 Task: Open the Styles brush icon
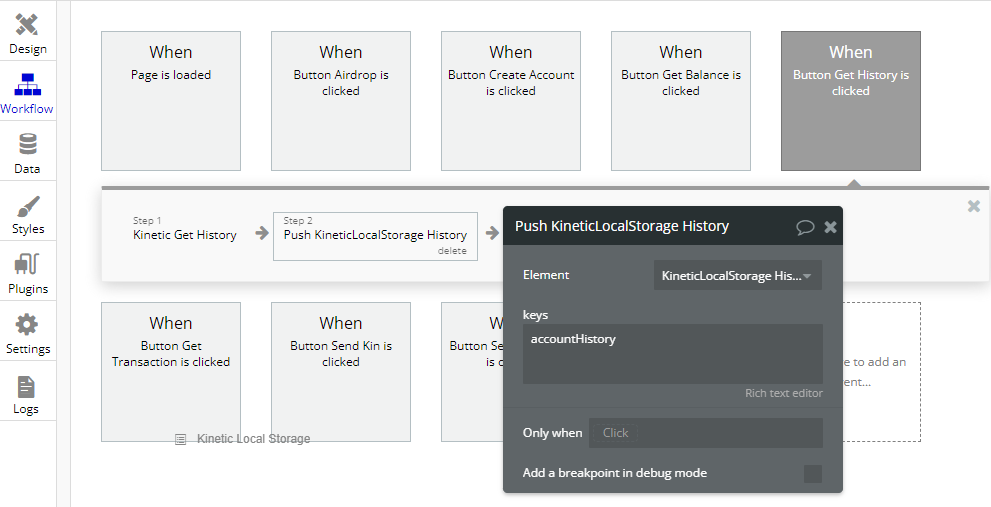(x=27, y=206)
